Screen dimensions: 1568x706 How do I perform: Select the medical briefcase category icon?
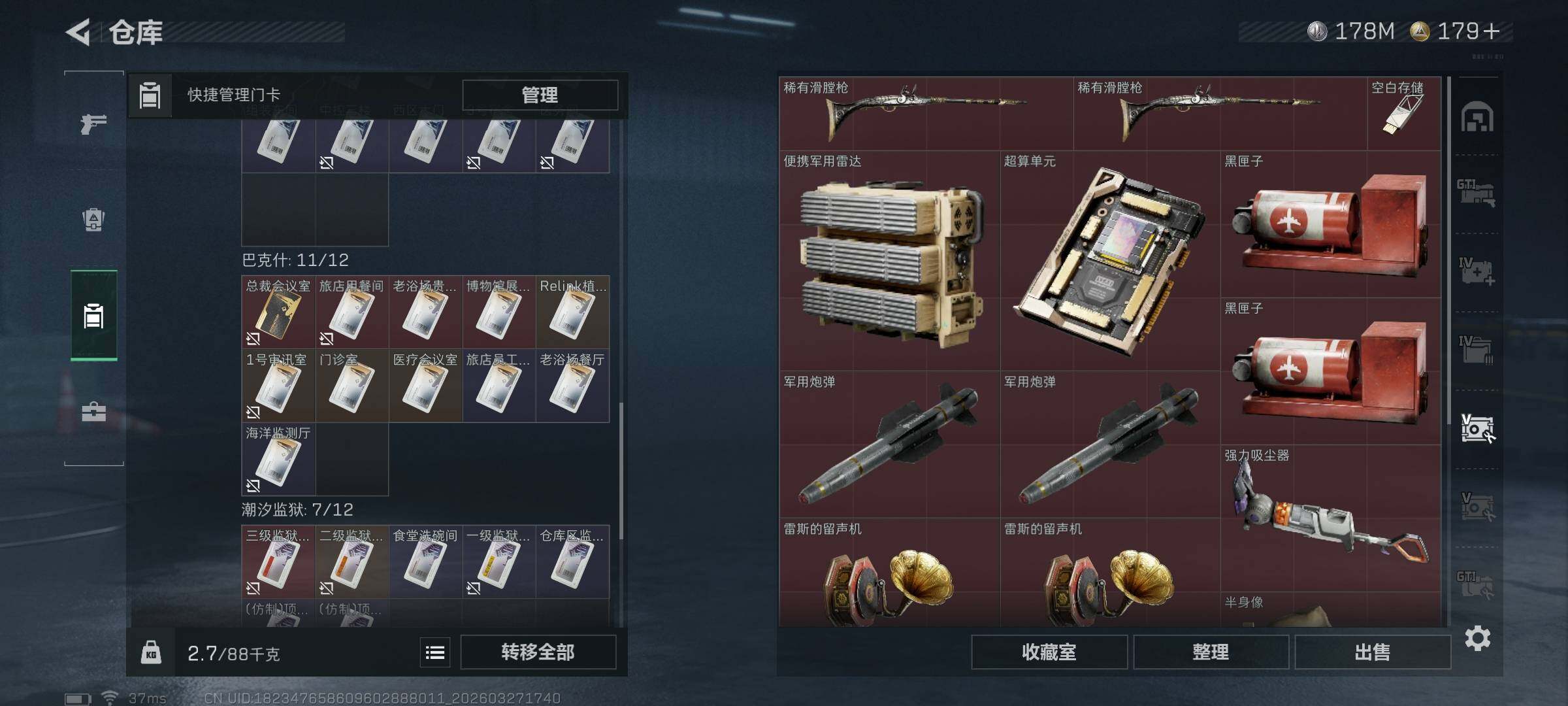(93, 412)
